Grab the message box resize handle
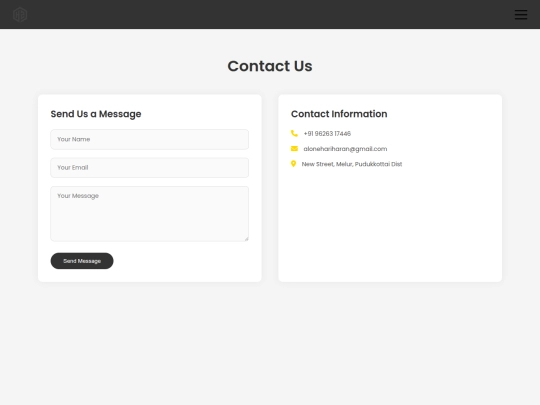 pos(246,239)
